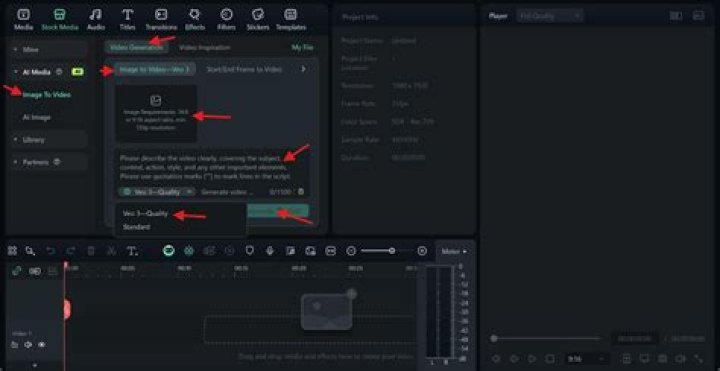Select Start/End Frame to Video tab
The width and height of the screenshot is (720, 371).
244,69
